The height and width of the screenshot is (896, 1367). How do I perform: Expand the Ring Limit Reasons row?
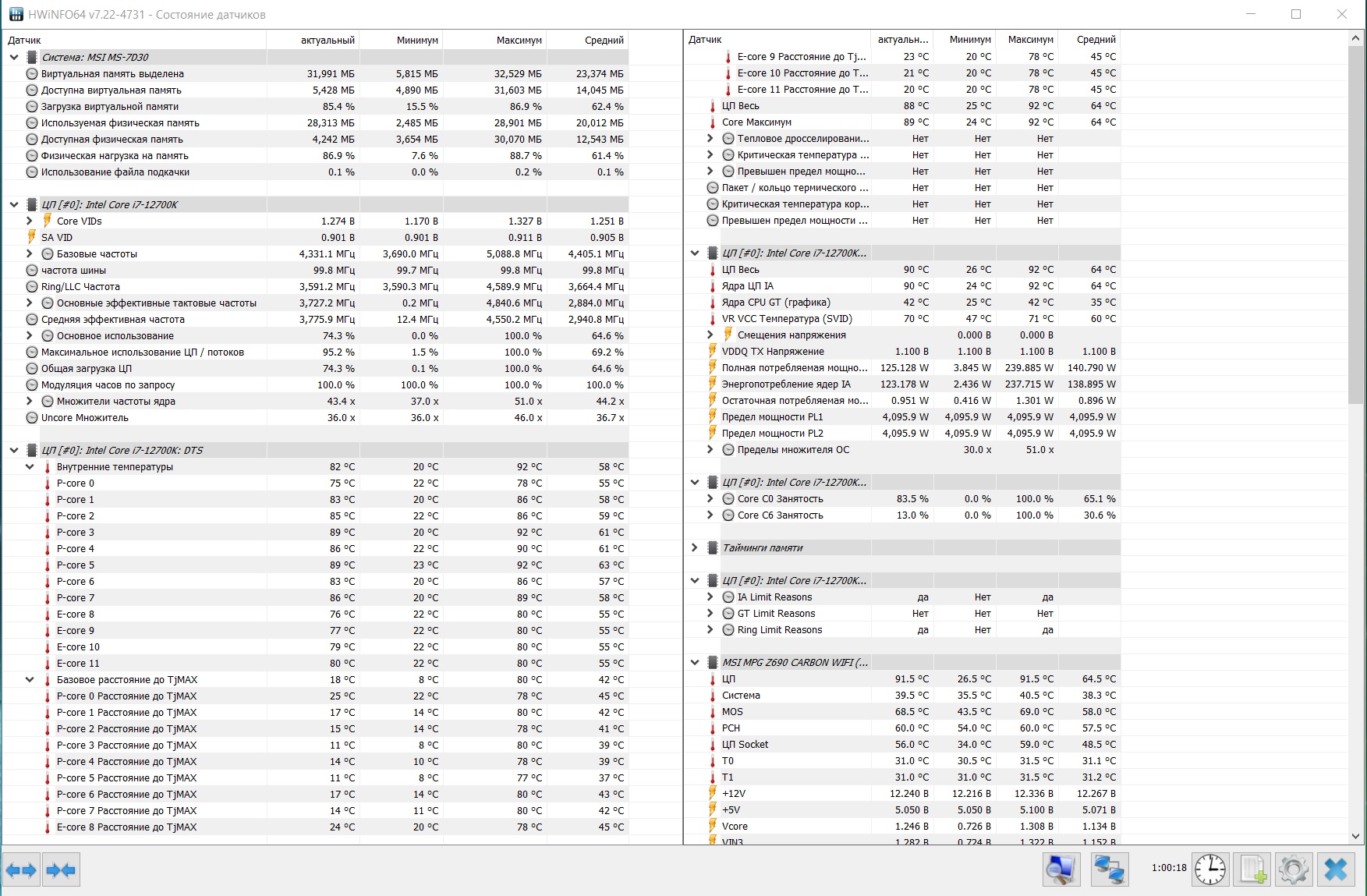710,629
